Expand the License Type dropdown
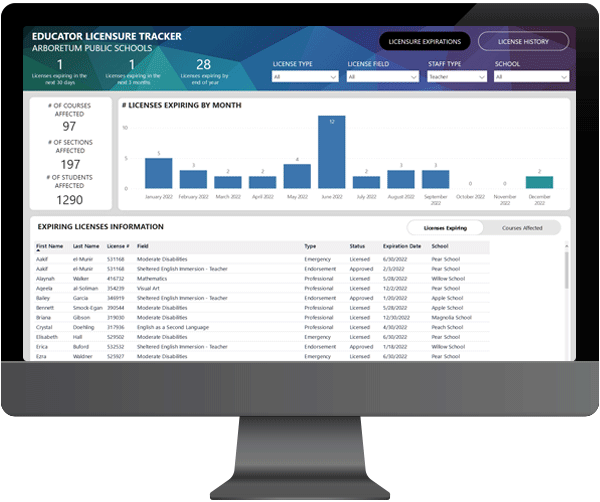This screenshot has height=502, width=600. [305, 77]
